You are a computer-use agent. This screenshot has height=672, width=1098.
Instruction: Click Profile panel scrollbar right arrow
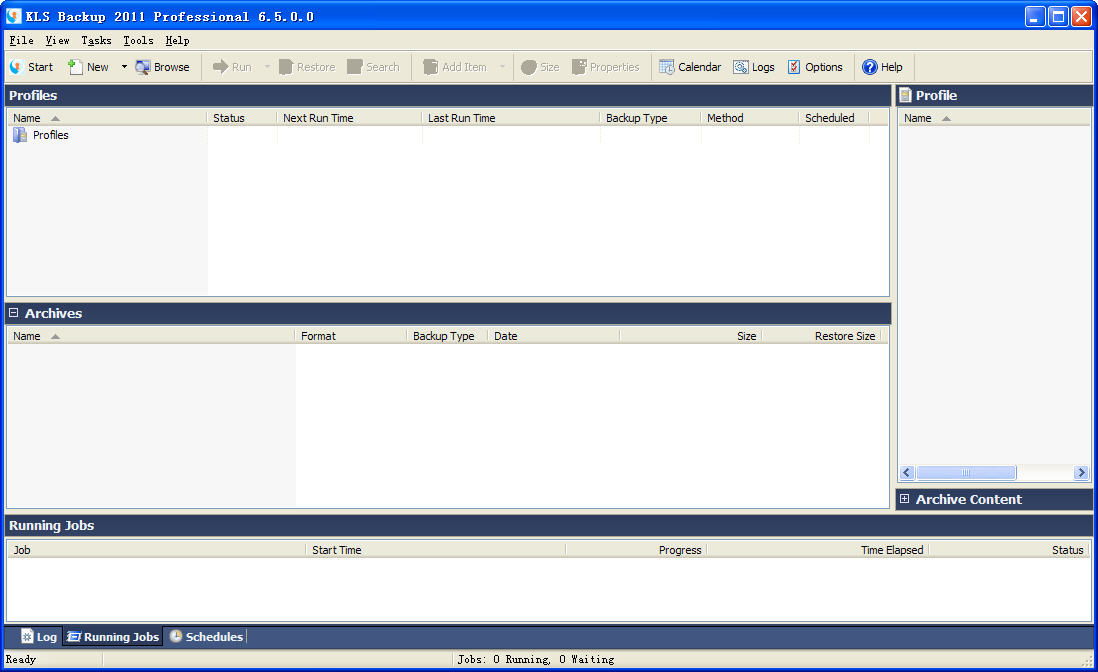(1081, 472)
